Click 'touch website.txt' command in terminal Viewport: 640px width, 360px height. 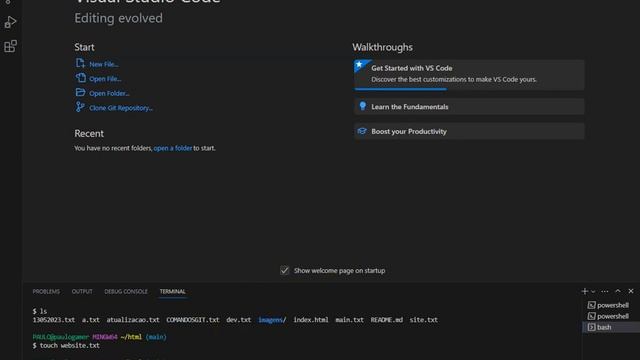69,345
